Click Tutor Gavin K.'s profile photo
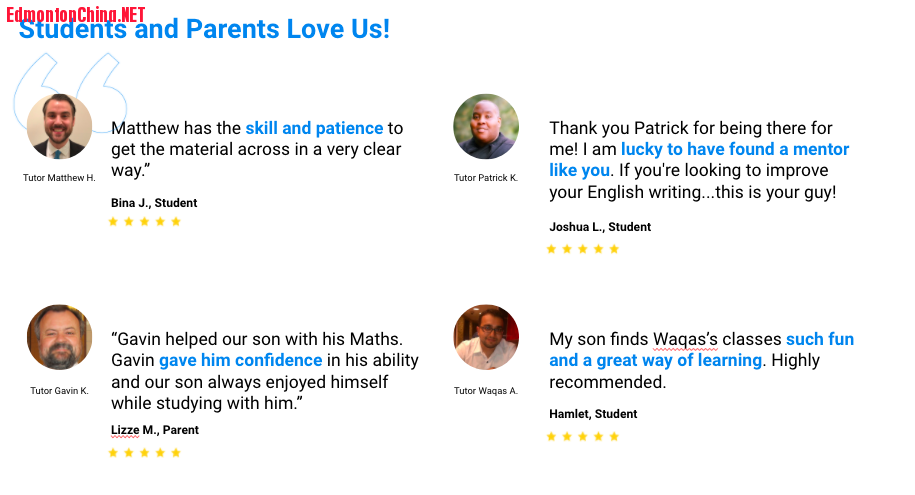 click(x=60, y=337)
